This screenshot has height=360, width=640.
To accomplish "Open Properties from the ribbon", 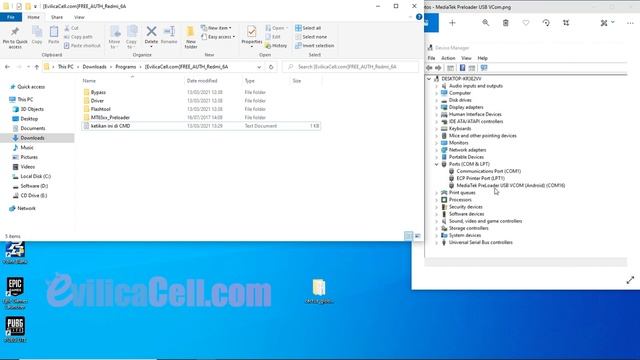I will point(251,36).
